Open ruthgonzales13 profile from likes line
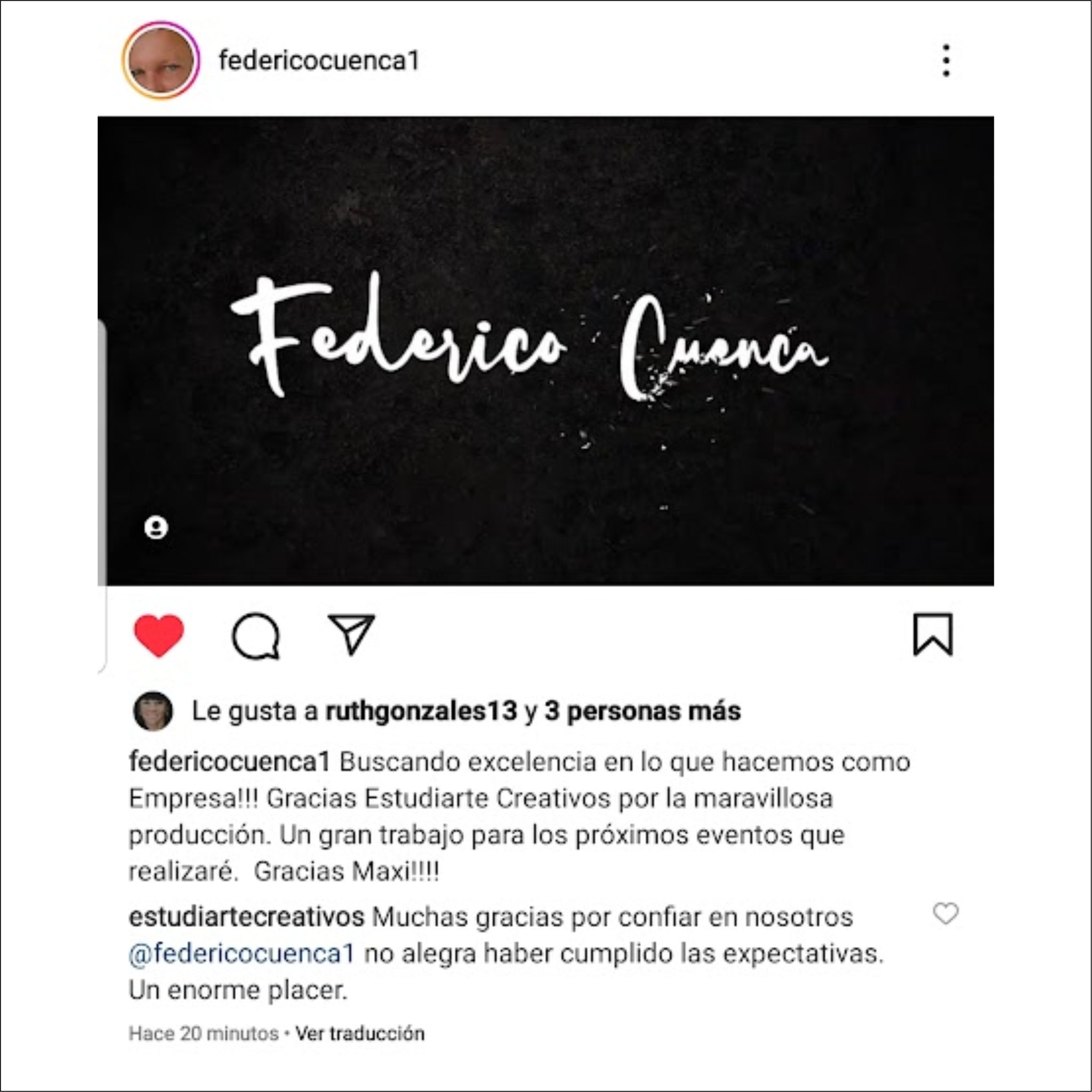1092x1092 pixels. [x=421, y=711]
